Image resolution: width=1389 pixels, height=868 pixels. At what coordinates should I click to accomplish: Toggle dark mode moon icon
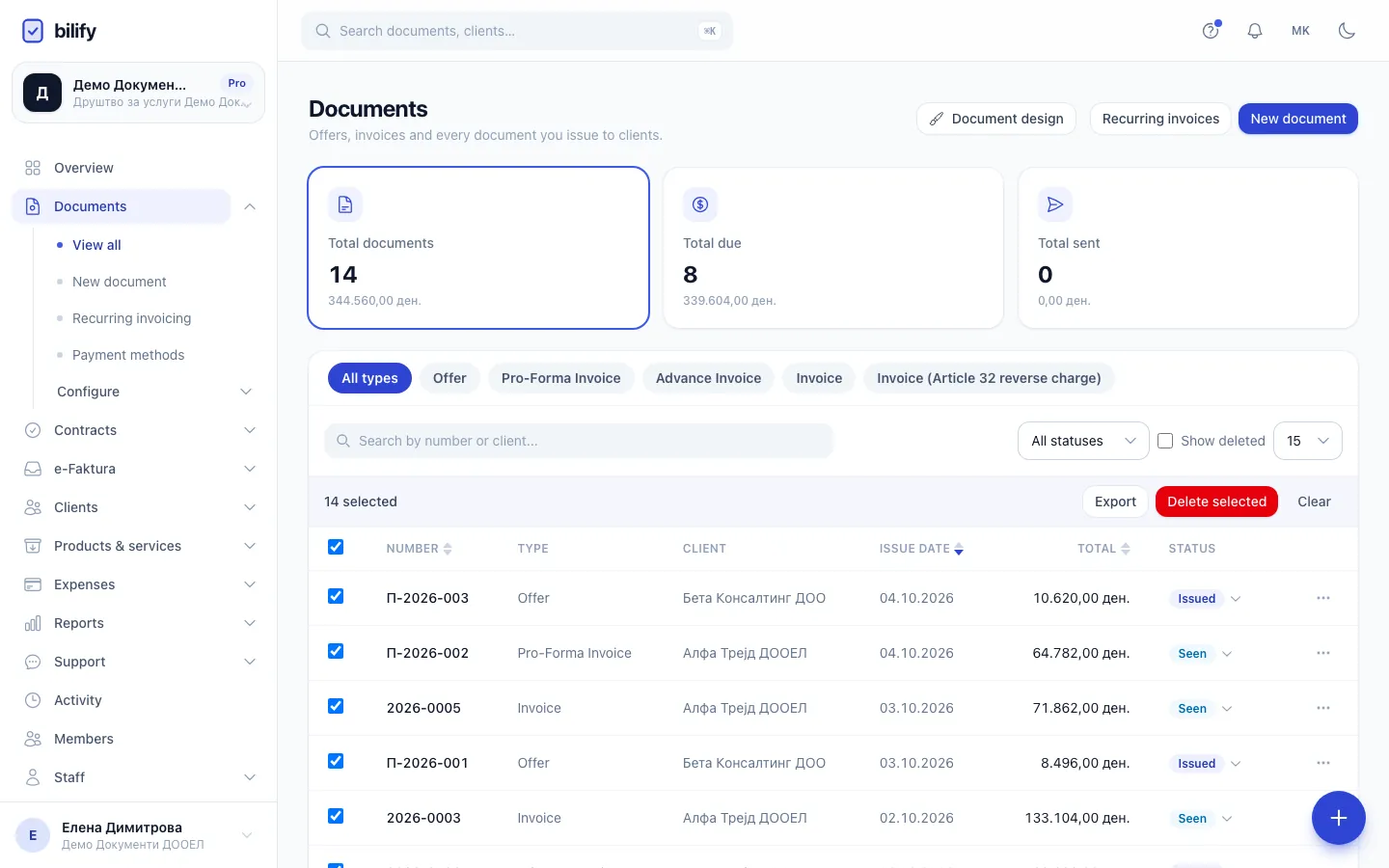(1347, 31)
